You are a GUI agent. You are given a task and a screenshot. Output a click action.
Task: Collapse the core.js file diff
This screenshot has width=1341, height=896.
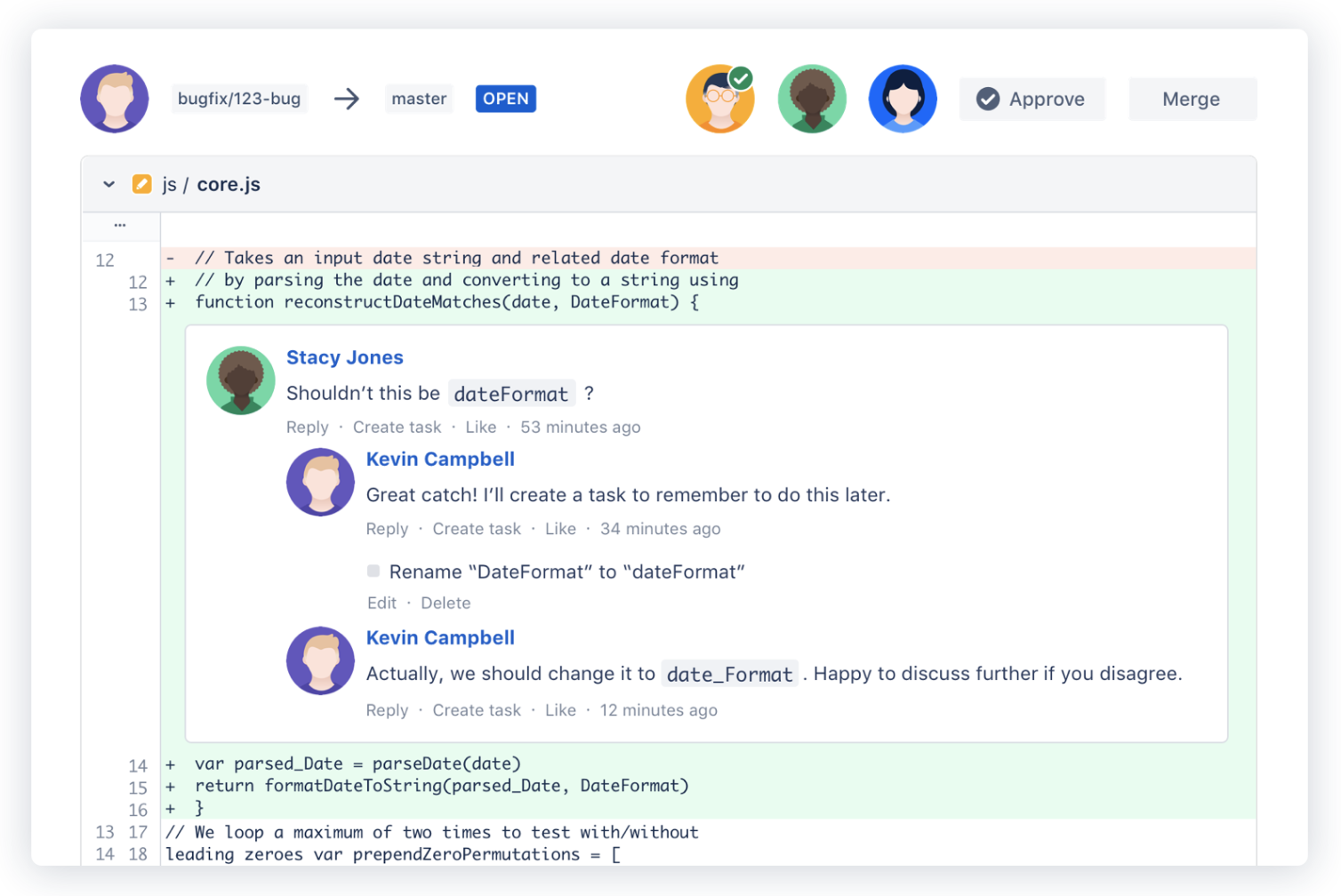108,184
